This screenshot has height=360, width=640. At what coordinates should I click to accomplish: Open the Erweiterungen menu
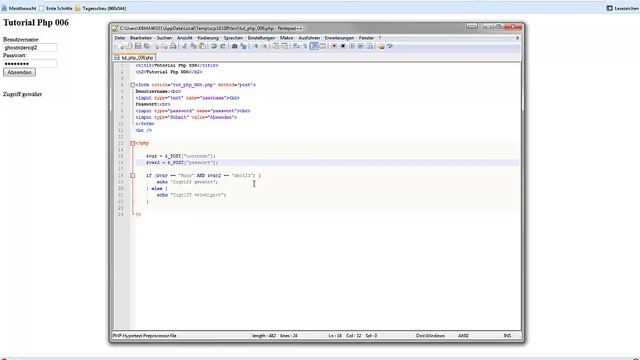339,38
